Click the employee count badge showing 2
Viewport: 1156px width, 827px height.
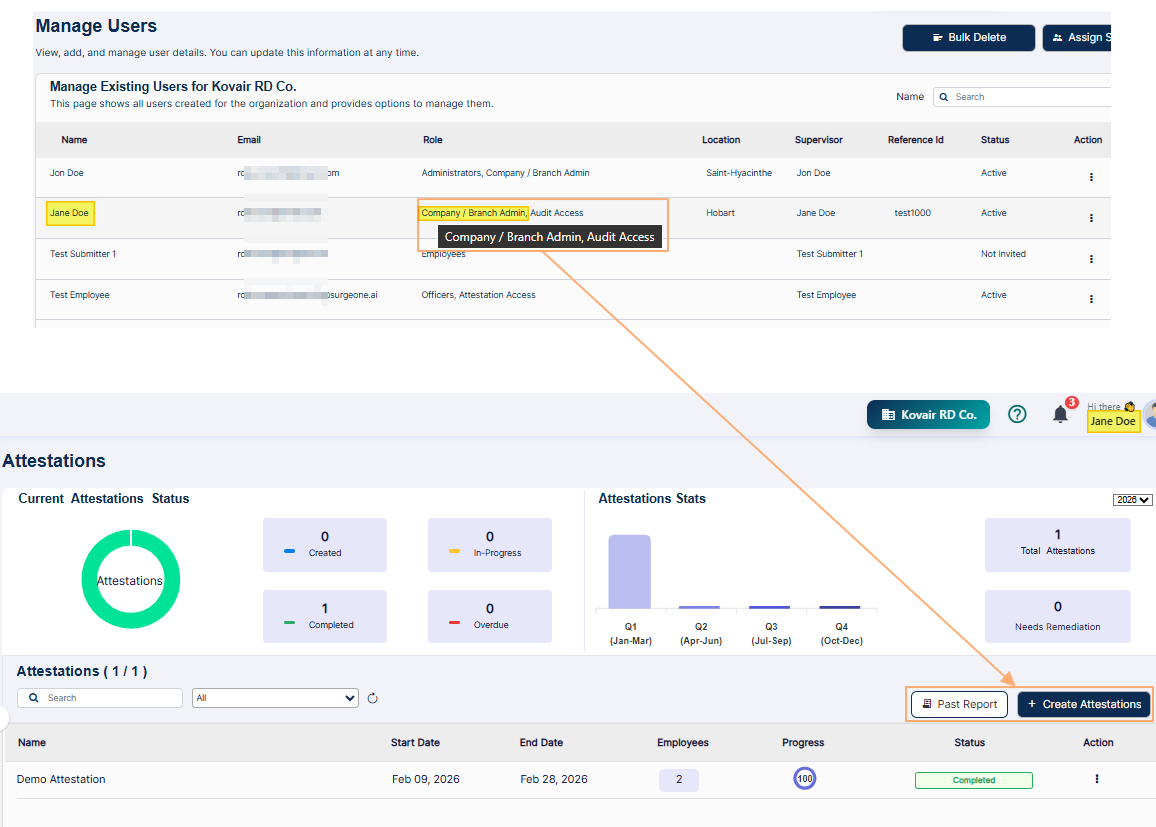click(x=679, y=780)
